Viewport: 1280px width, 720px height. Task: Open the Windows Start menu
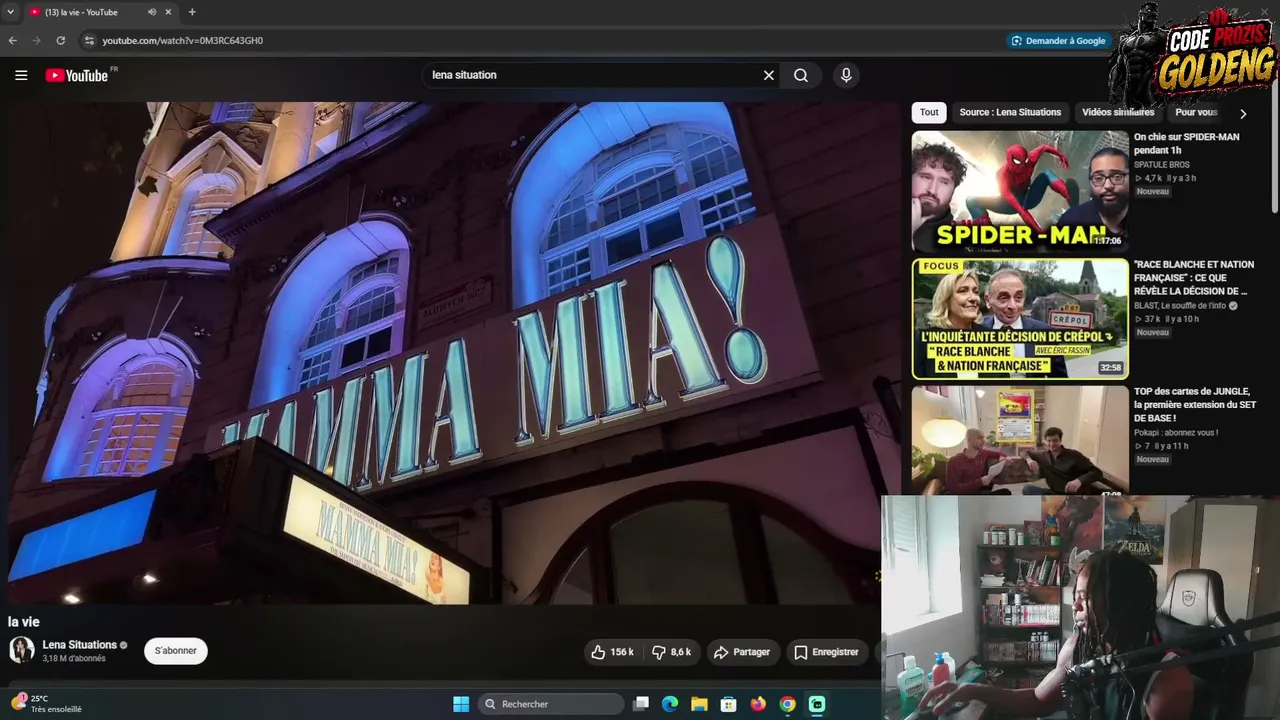click(461, 704)
